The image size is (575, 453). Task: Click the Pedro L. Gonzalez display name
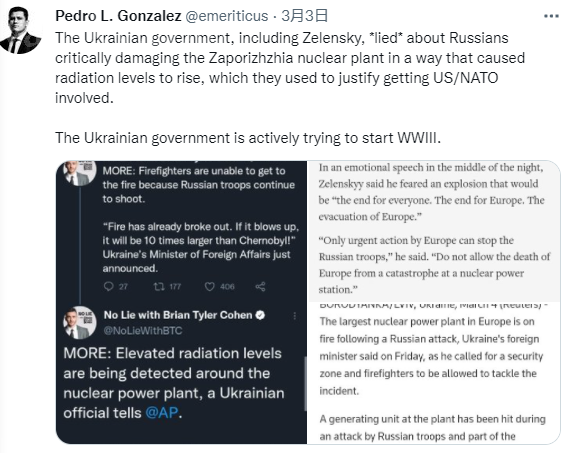pyautogui.click(x=118, y=16)
